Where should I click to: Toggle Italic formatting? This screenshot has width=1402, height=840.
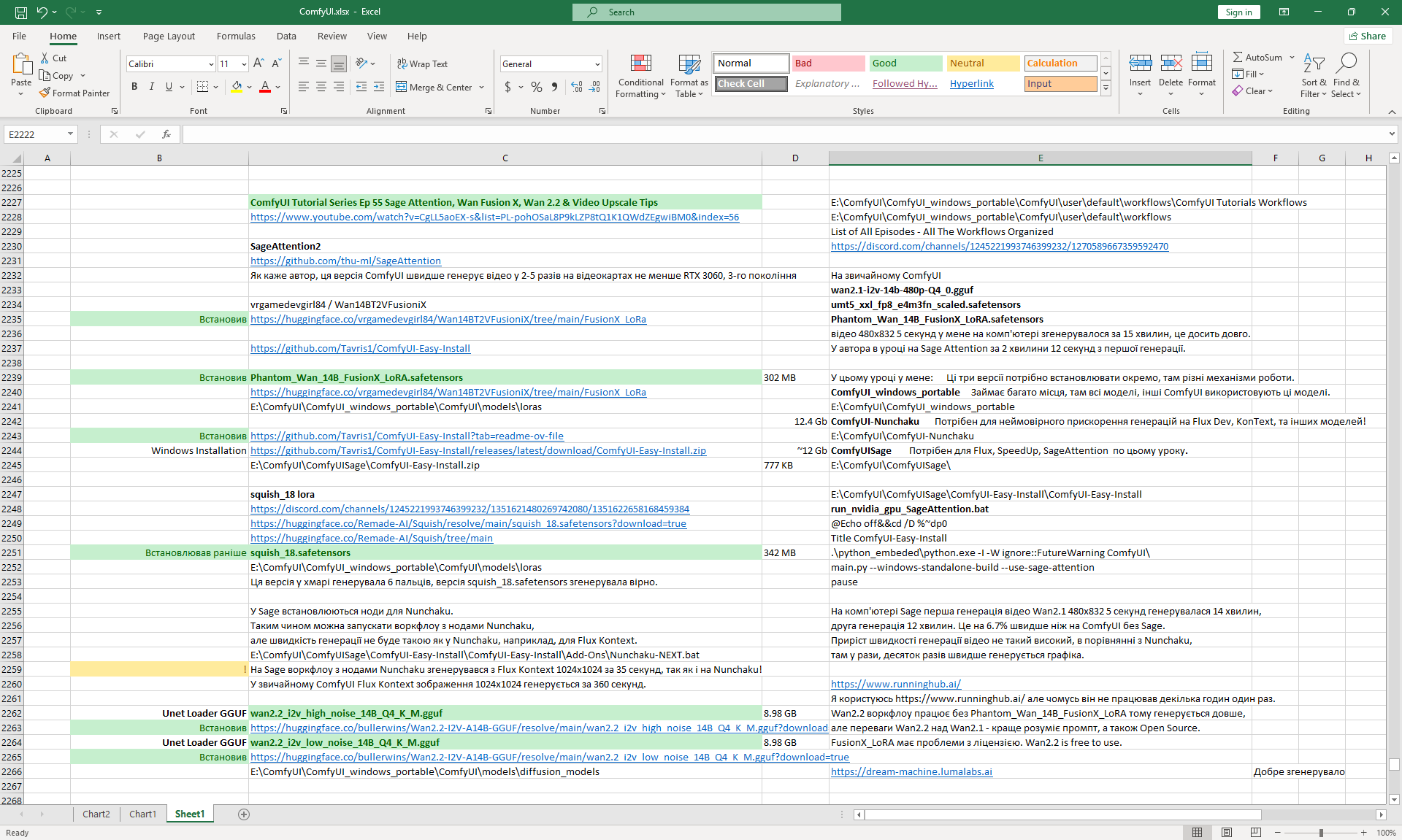152,87
